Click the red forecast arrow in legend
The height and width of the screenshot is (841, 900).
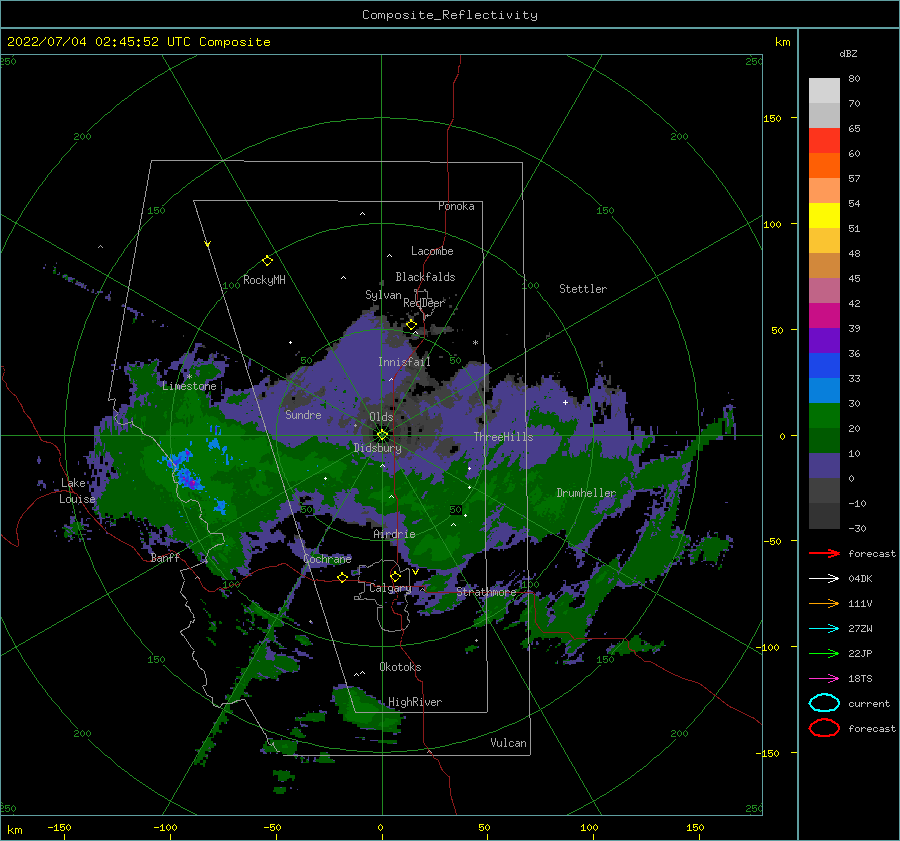(824, 553)
